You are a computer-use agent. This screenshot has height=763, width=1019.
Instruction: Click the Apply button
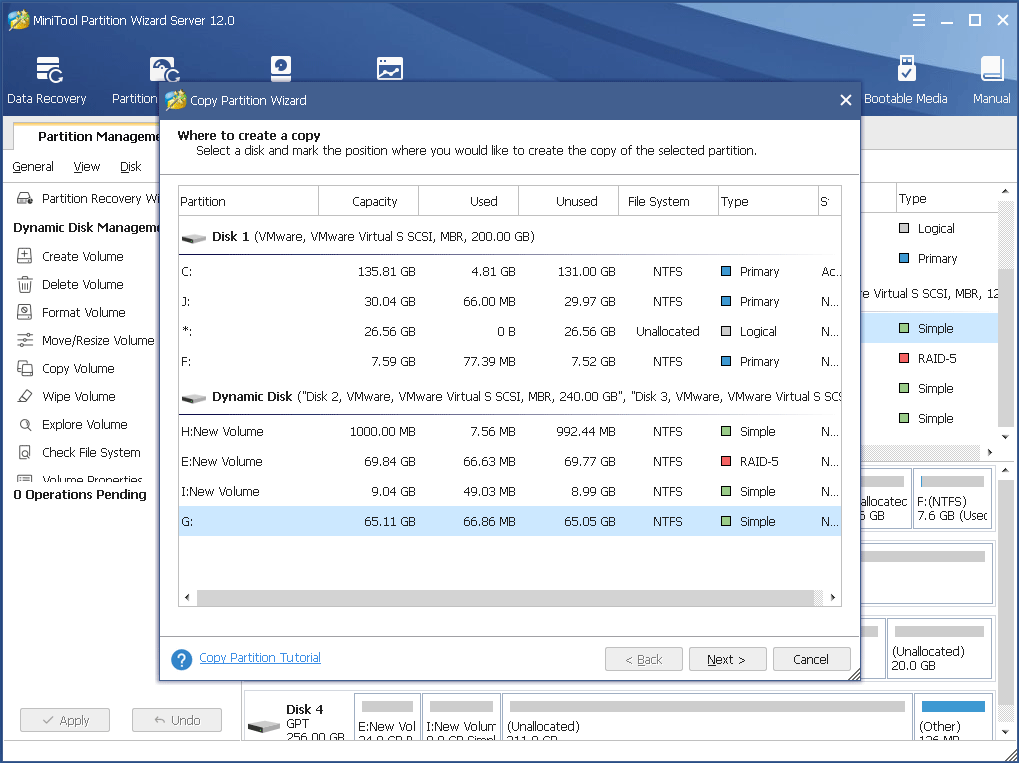[64, 720]
